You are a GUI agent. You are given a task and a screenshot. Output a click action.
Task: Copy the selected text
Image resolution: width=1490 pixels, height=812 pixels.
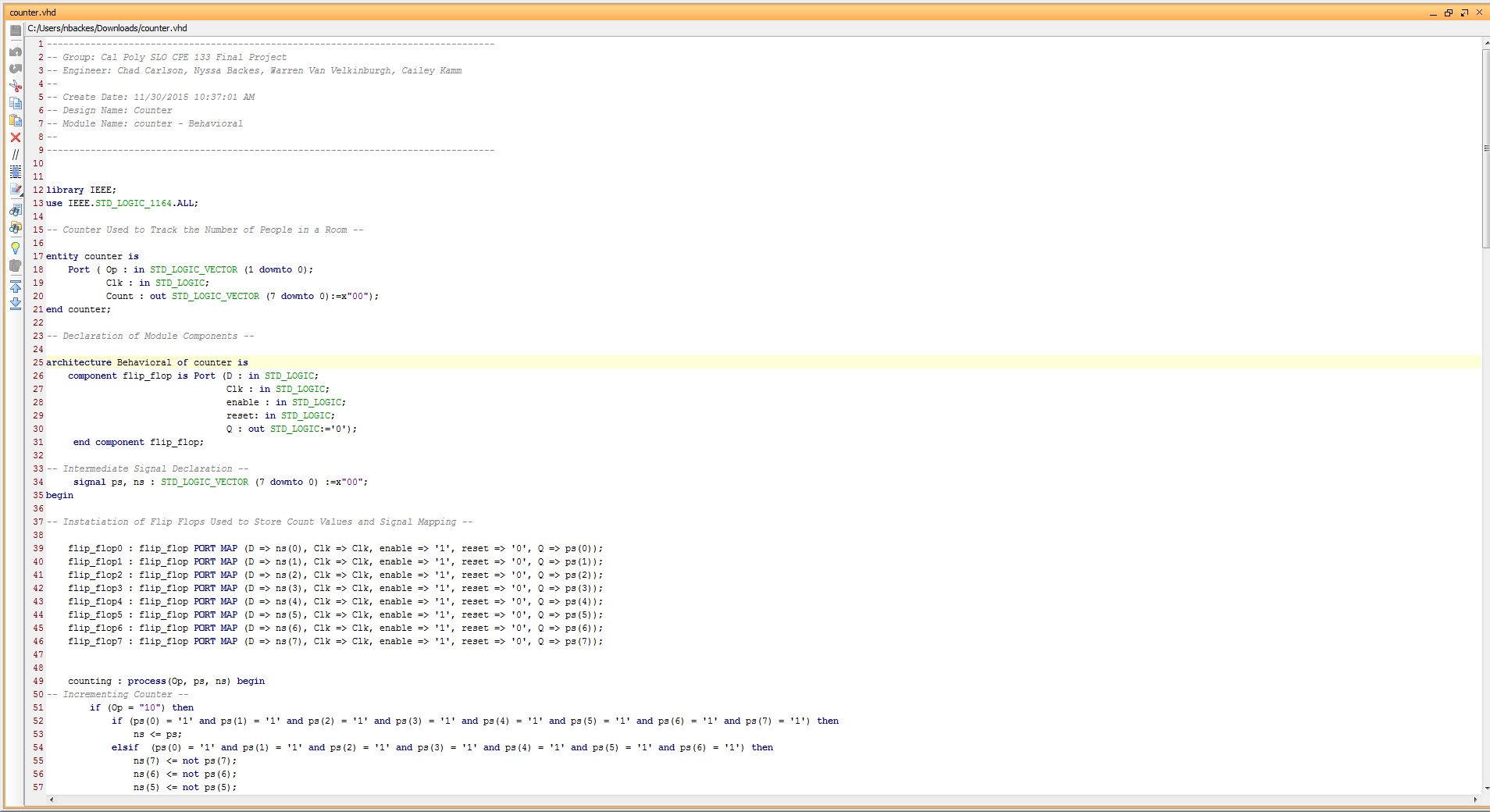pyautogui.click(x=16, y=103)
